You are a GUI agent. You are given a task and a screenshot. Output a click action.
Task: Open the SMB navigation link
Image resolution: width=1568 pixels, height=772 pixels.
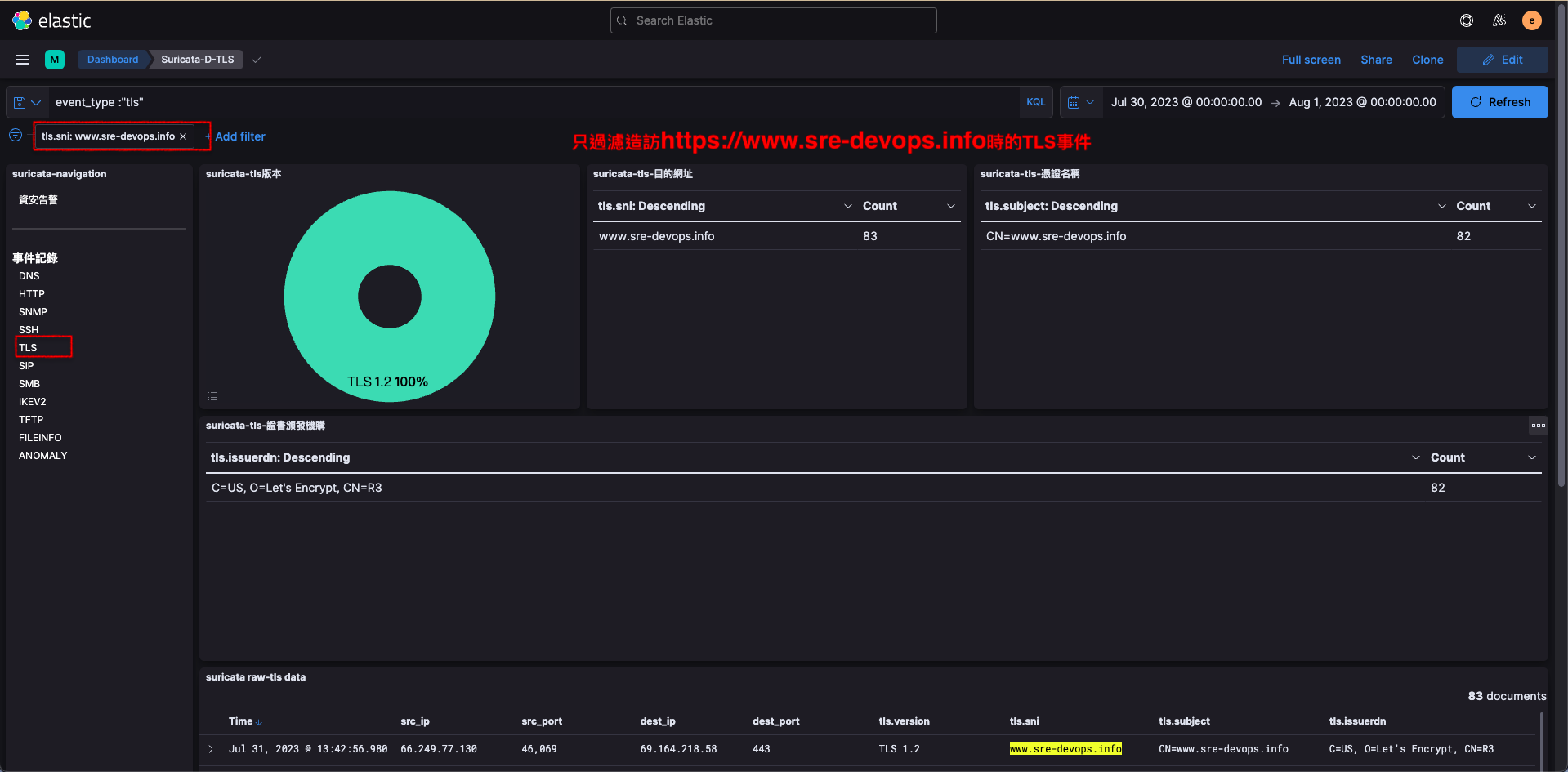point(29,384)
